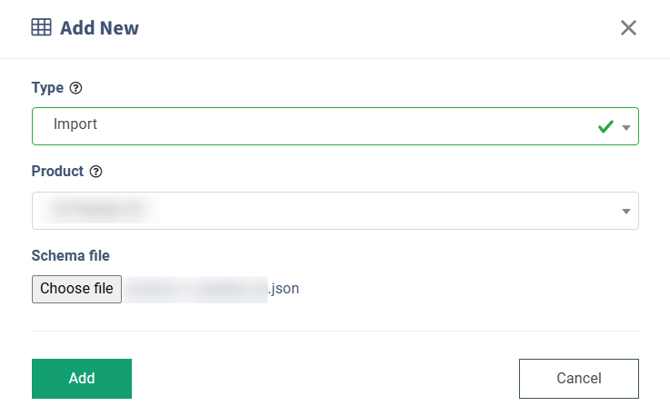This screenshot has width=670, height=416.
Task: Click the Add New dialog title
Action: pyautogui.click(x=99, y=28)
